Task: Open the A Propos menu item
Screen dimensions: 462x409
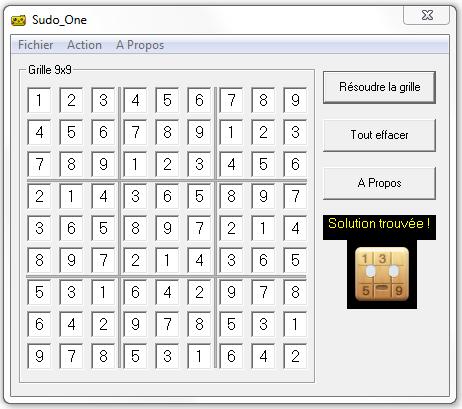Action: pyautogui.click(x=140, y=45)
